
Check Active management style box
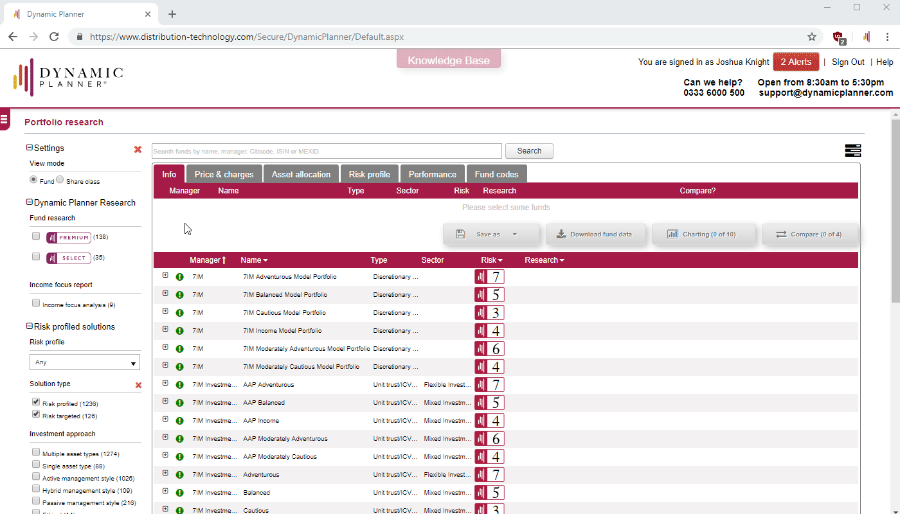[36, 476]
